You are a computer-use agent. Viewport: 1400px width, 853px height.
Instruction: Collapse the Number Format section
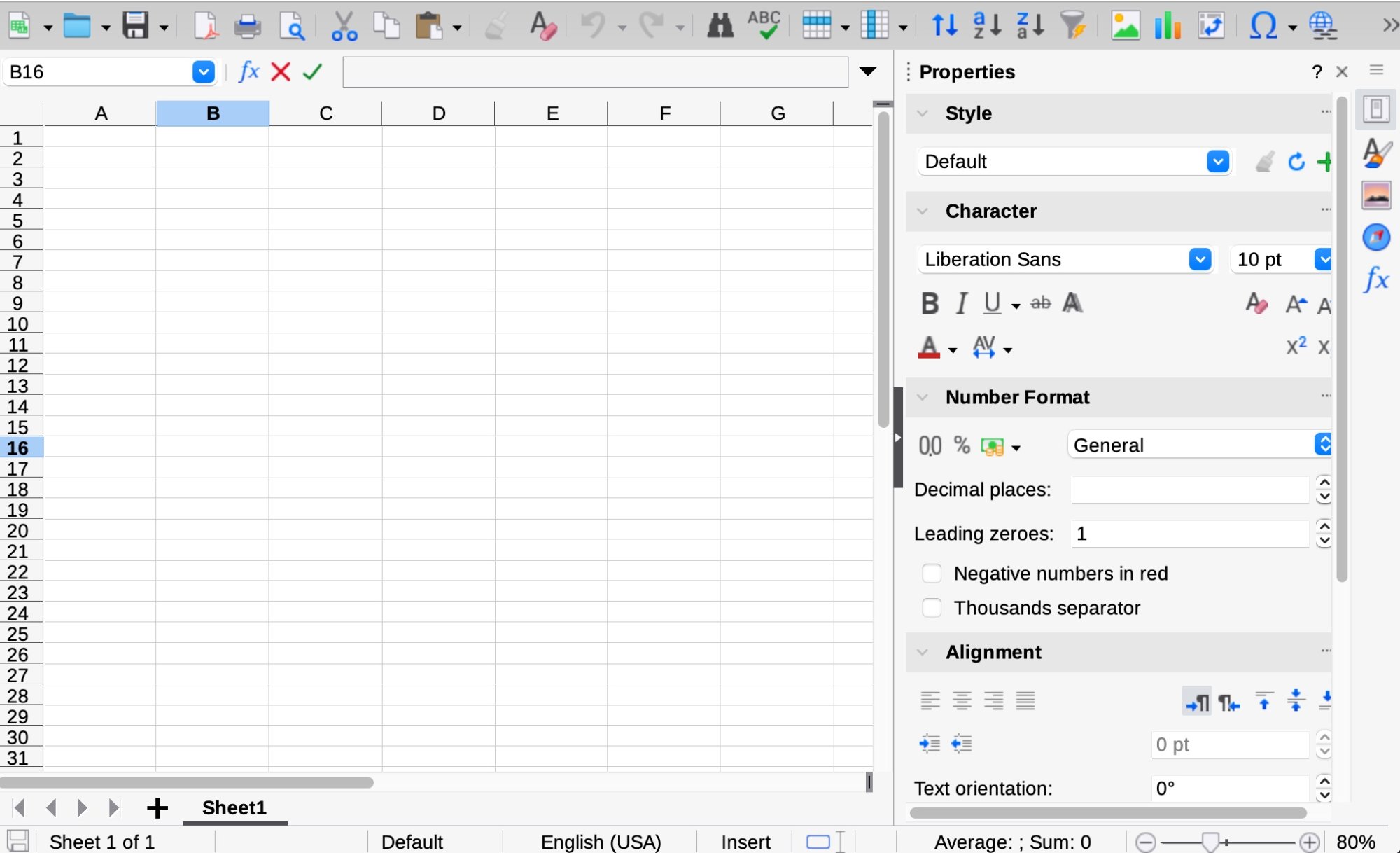point(923,397)
